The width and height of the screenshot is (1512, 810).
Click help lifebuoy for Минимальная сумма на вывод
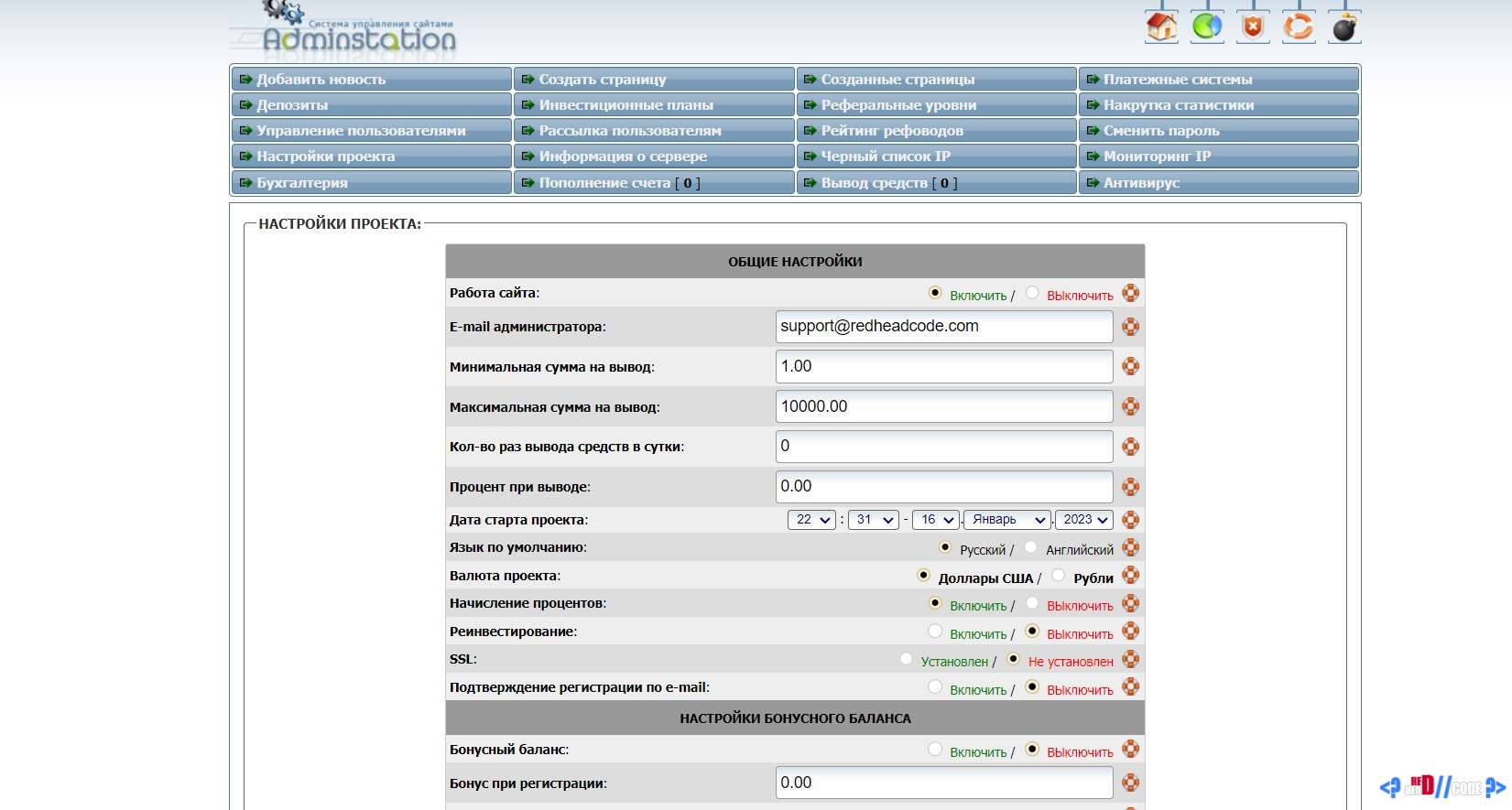tap(1131, 367)
